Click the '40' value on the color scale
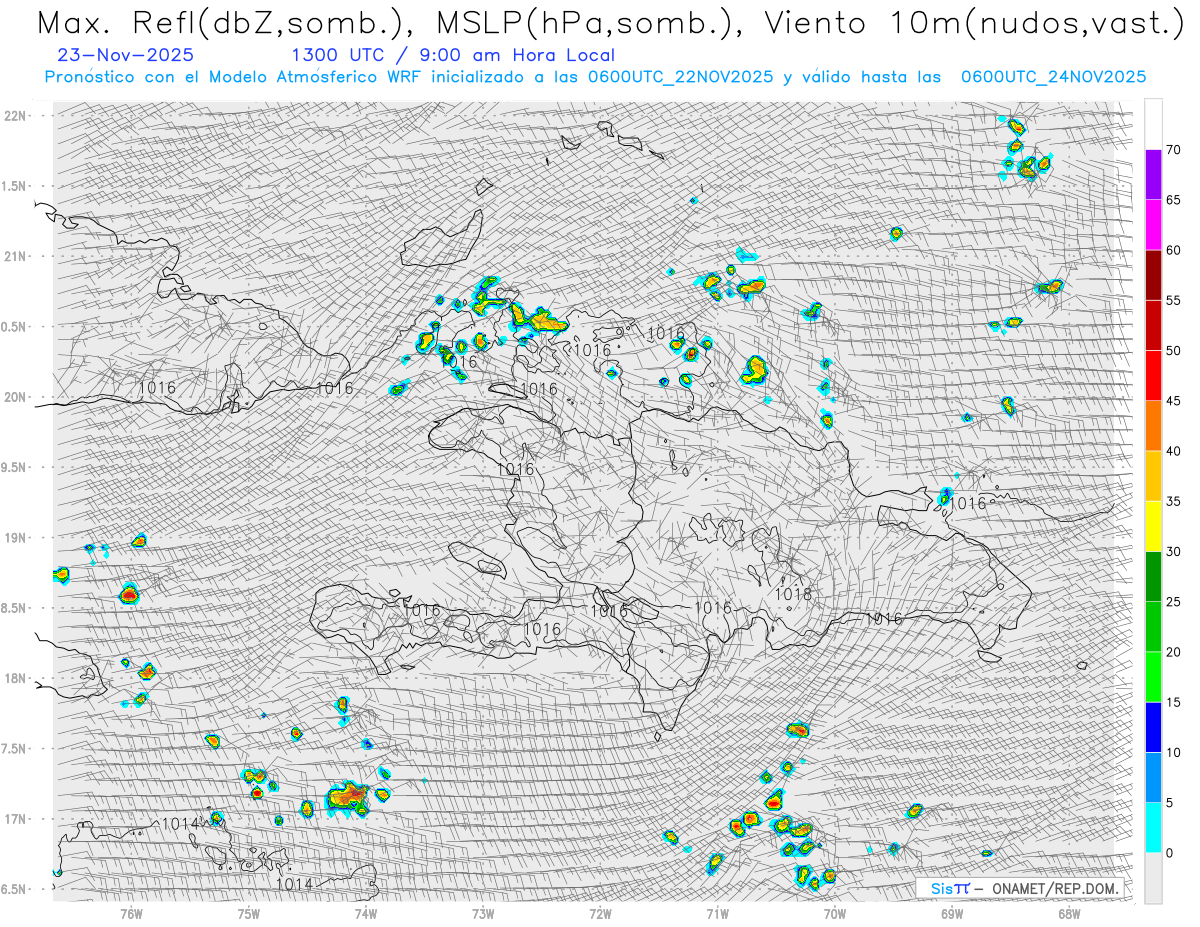The height and width of the screenshot is (927, 1200). 1173,451
